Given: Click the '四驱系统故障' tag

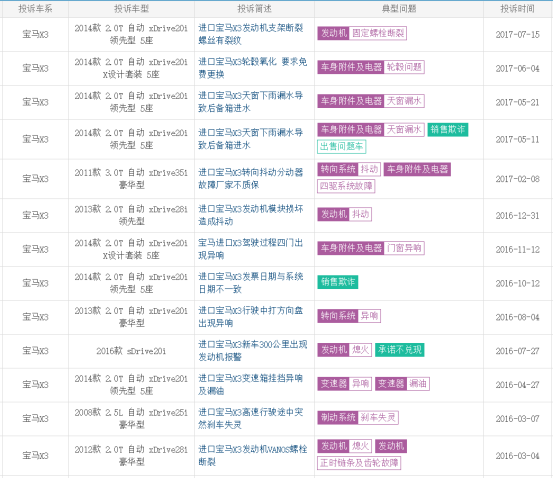Looking at the screenshot, I should pos(346,186).
